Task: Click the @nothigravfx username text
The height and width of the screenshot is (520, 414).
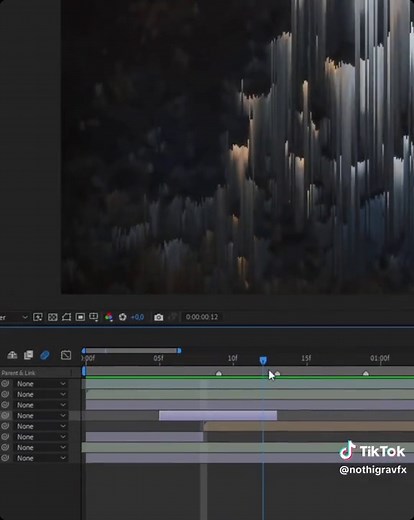Action: (x=373, y=470)
